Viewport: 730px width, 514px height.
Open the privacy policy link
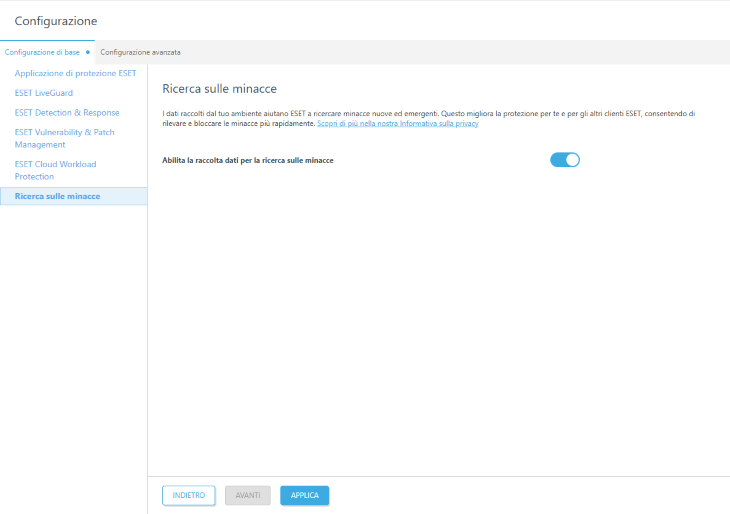pos(398,123)
